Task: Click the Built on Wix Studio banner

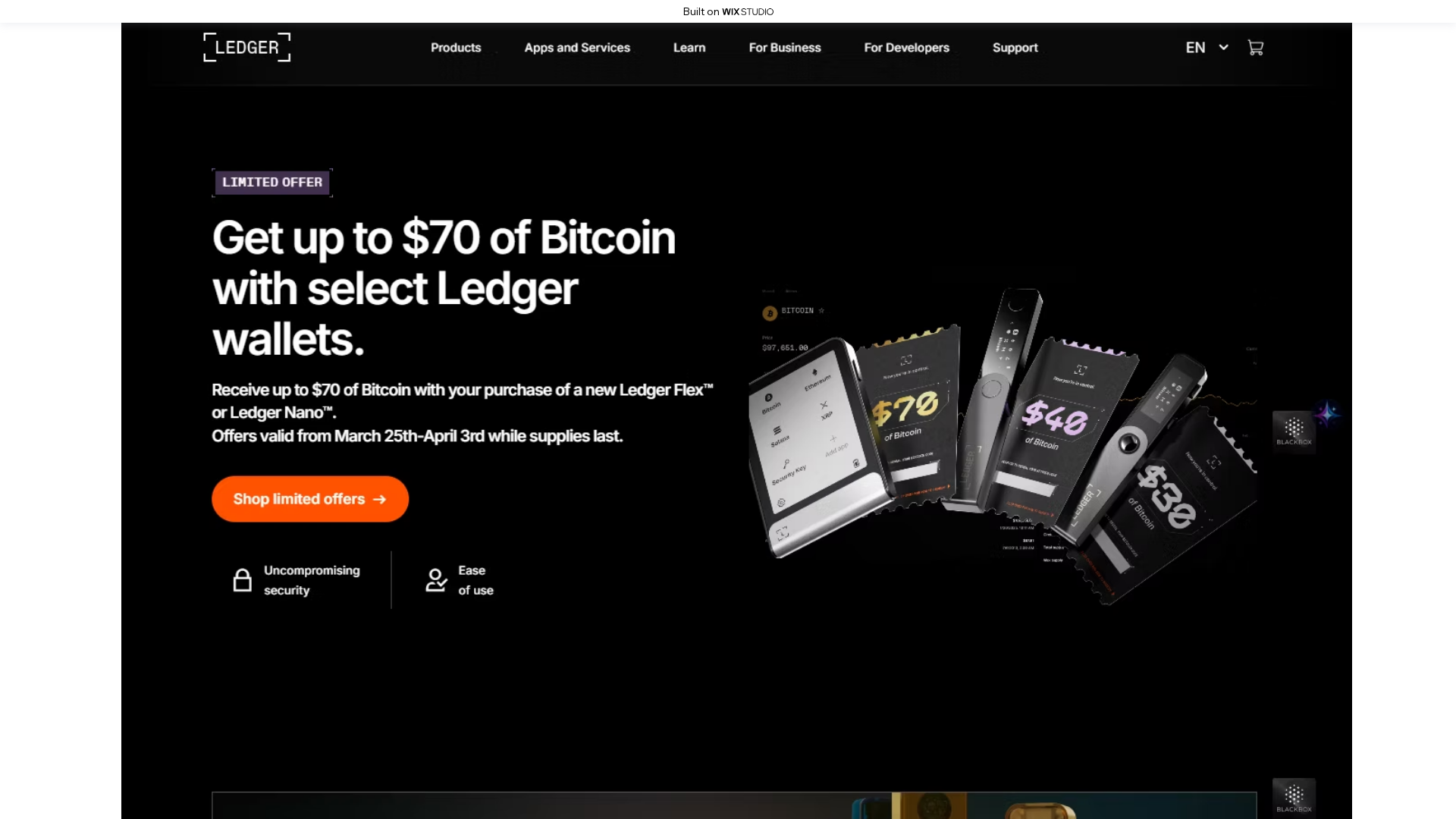Action: point(728,11)
